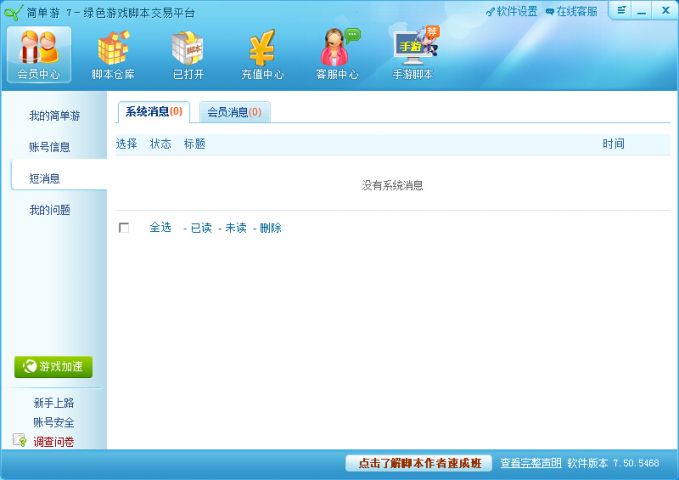
Task: Click the 调查问卷 survey link
Action: (53, 441)
